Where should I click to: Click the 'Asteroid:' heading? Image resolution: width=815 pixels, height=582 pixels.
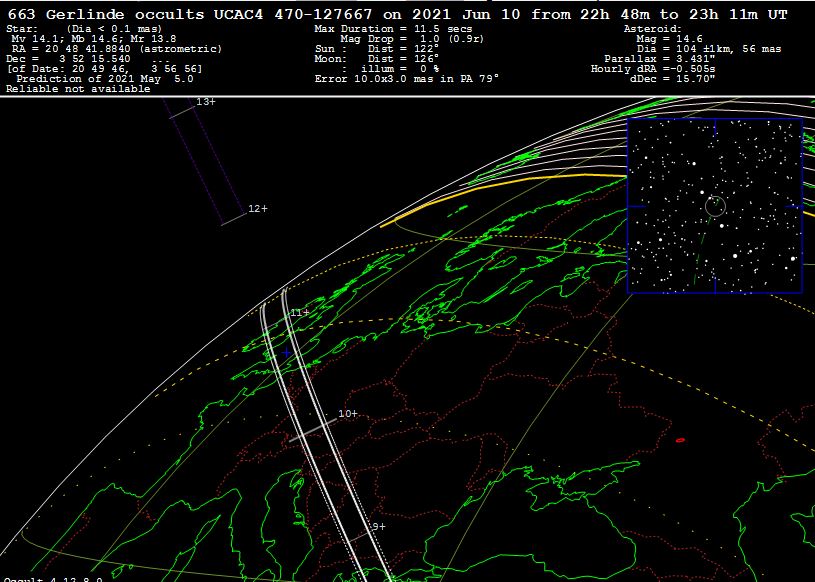pos(650,29)
